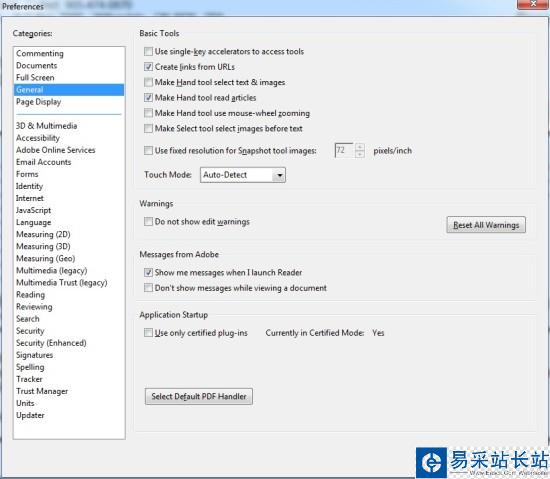Select the Tracker category
Screen dimensions: 550x479
click(x=69, y=379)
